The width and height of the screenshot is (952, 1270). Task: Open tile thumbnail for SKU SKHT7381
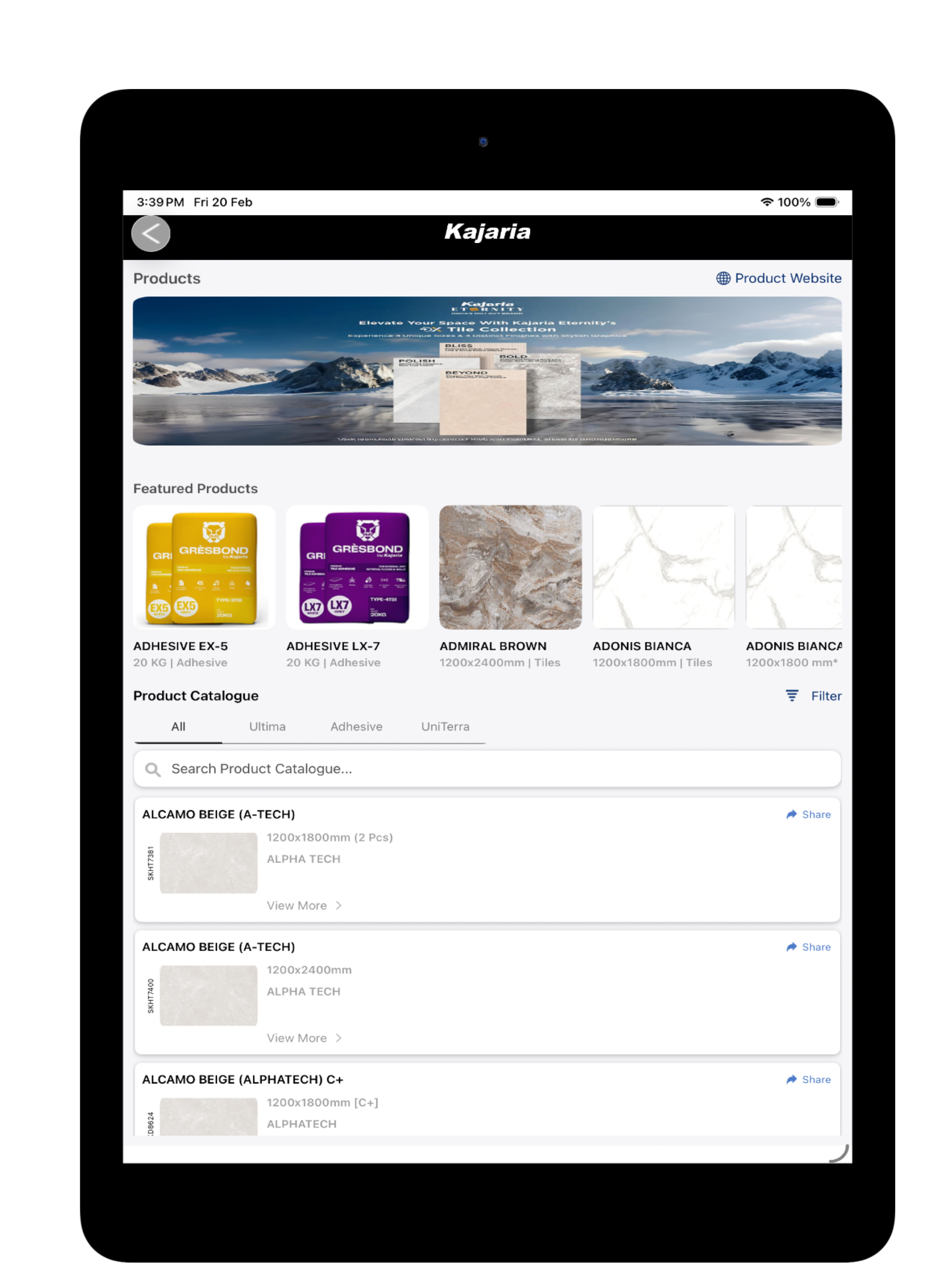coord(208,863)
